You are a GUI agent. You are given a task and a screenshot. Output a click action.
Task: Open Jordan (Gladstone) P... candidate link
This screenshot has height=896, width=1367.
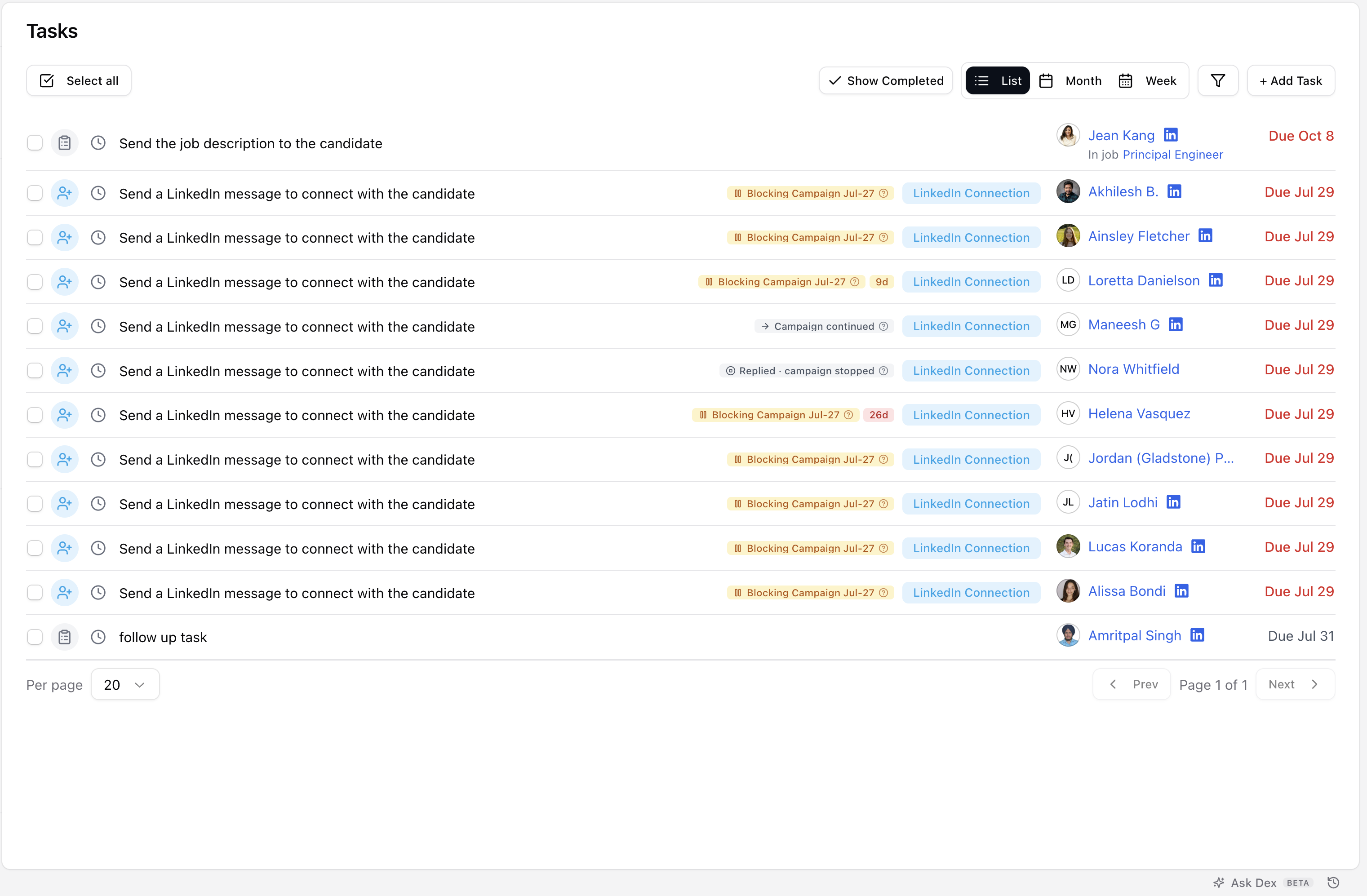click(1161, 458)
